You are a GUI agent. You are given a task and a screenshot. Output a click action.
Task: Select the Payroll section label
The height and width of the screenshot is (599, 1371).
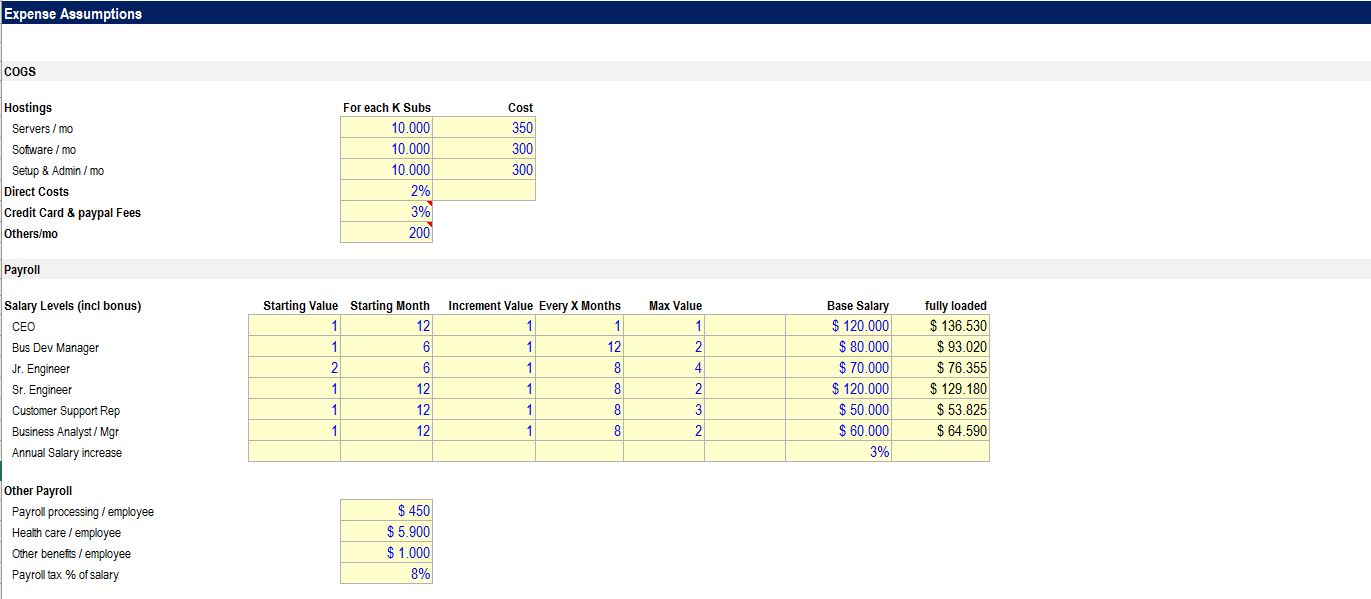(22, 270)
